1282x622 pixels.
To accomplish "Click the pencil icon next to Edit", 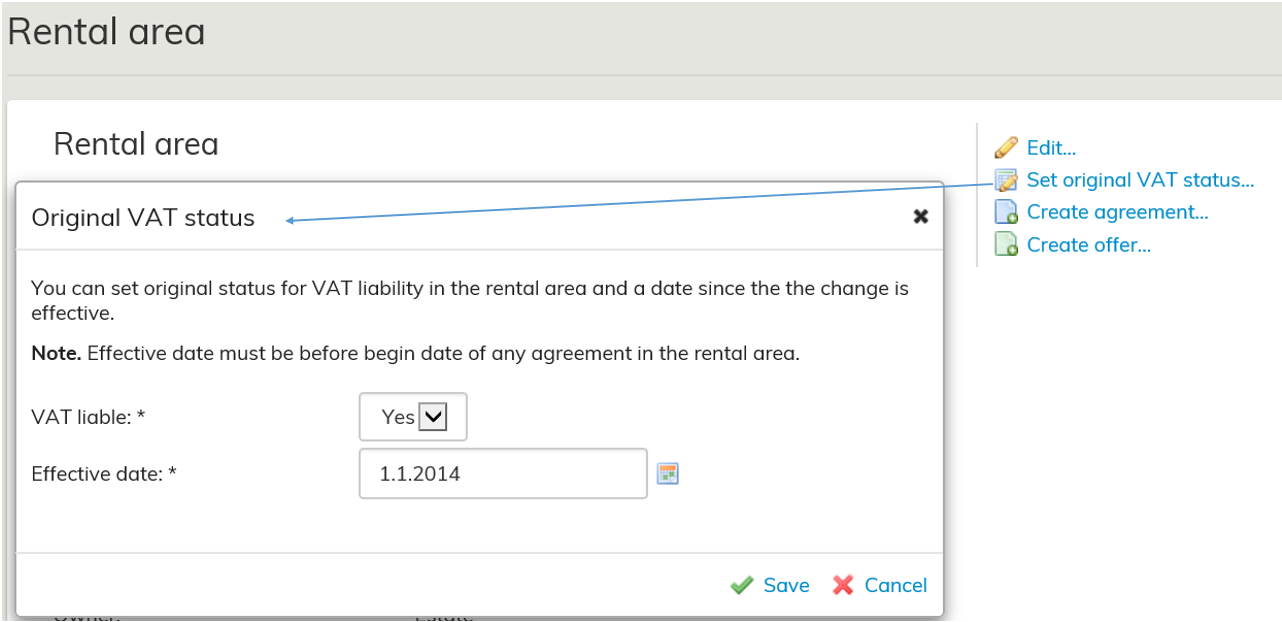I will coord(1006,148).
